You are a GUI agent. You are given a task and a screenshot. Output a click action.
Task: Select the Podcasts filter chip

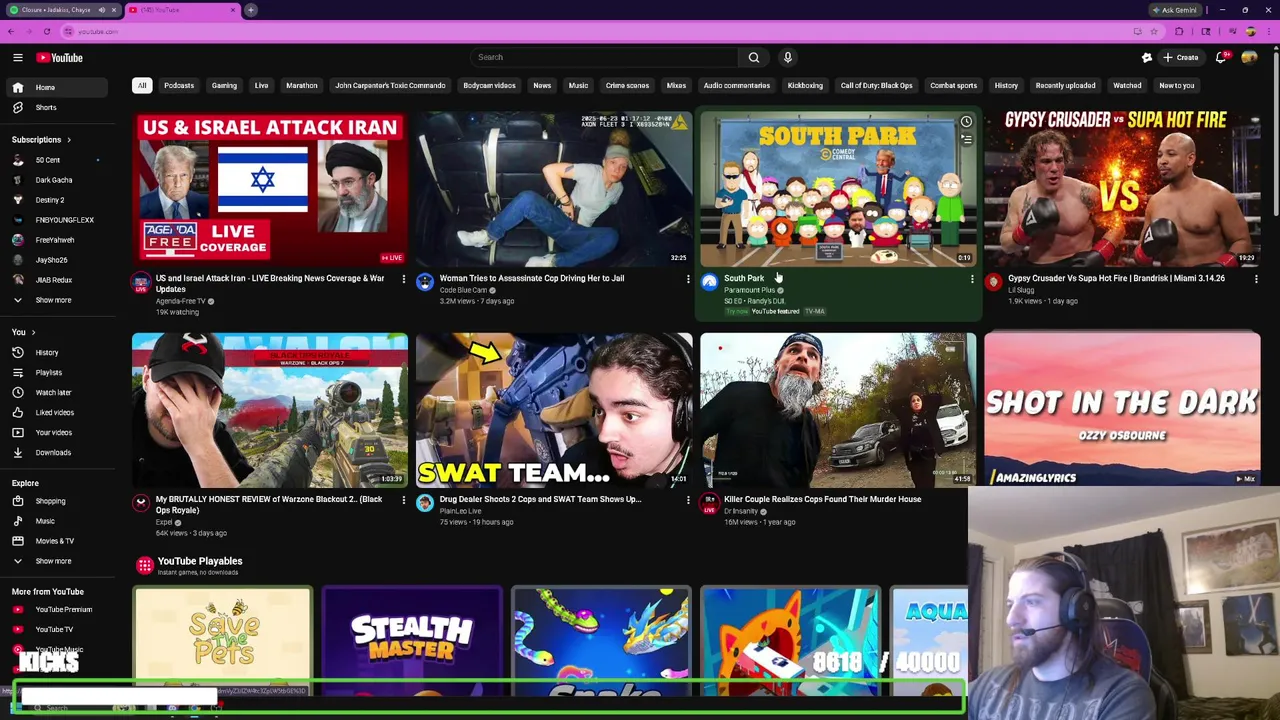(179, 85)
